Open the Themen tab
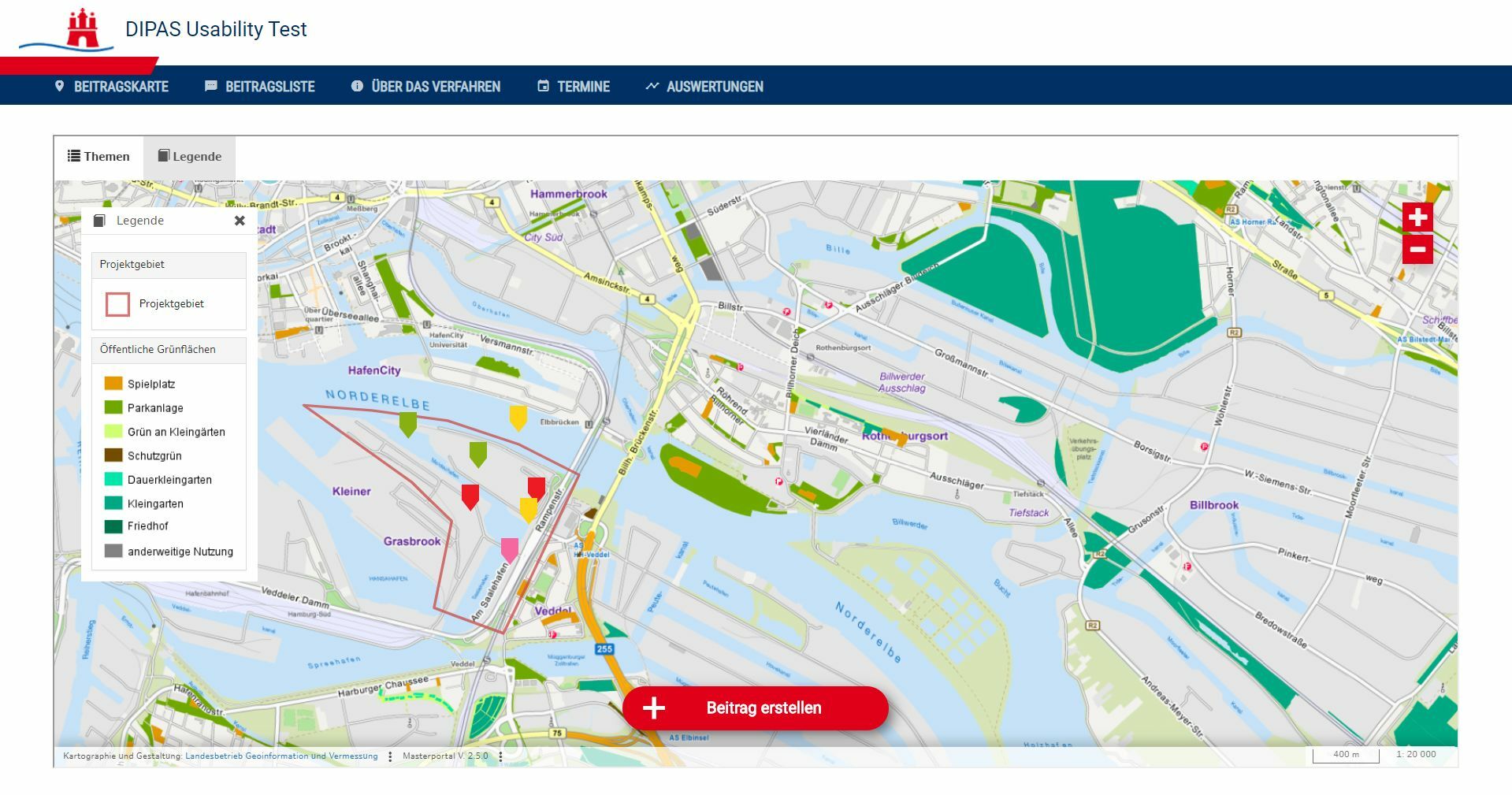The height and width of the screenshot is (795, 1512). [x=98, y=156]
